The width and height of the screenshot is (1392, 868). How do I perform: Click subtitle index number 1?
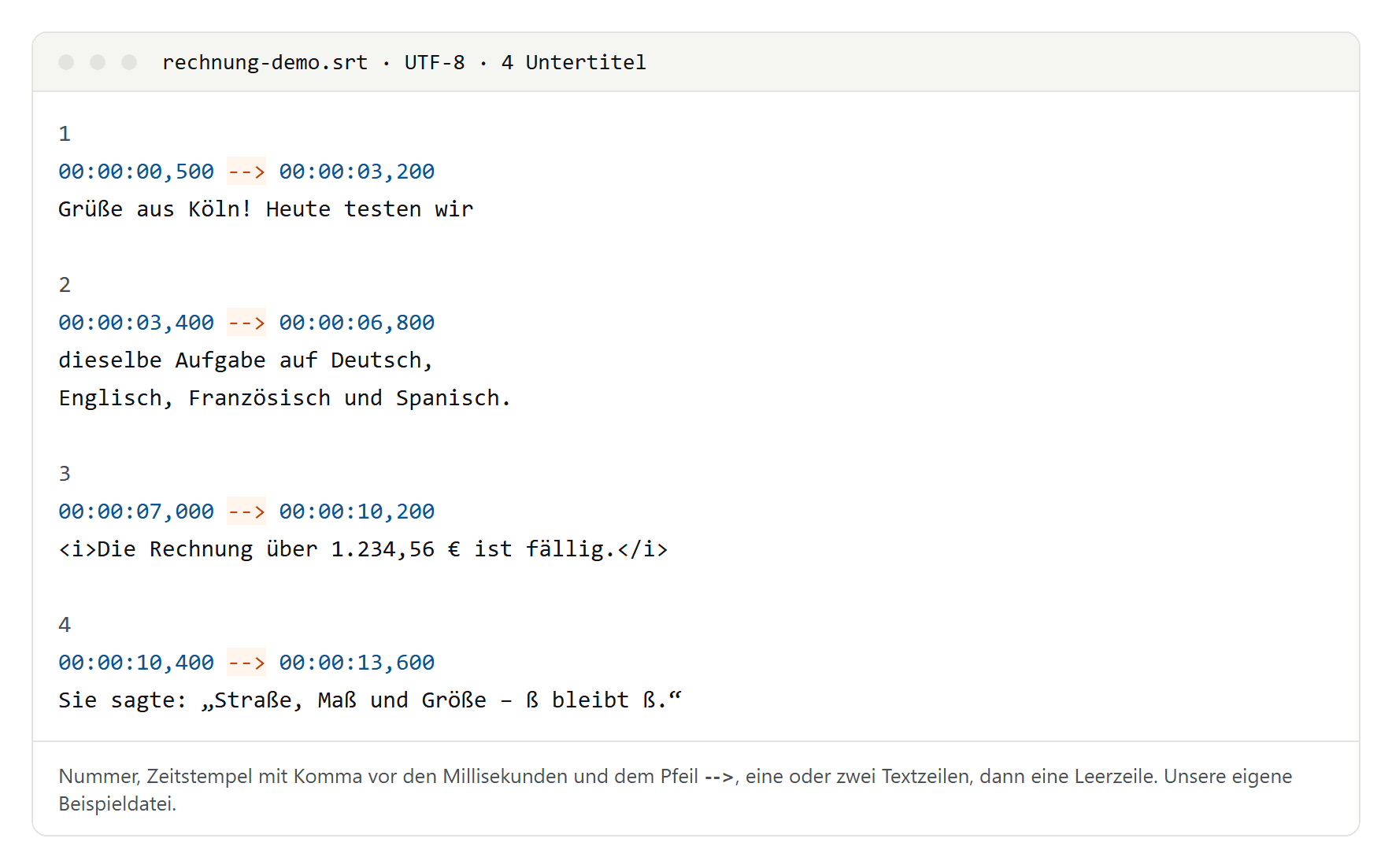pyautogui.click(x=65, y=134)
